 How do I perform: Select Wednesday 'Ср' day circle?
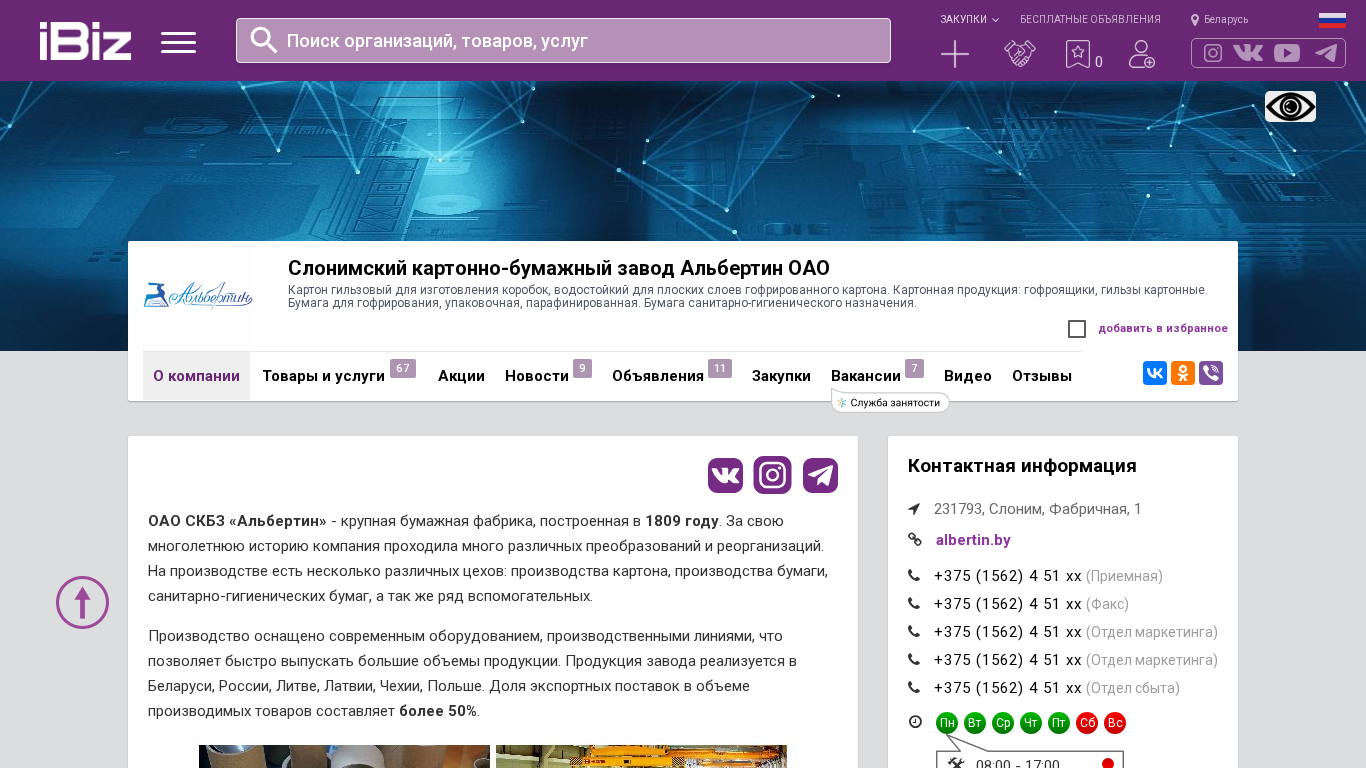[1003, 723]
